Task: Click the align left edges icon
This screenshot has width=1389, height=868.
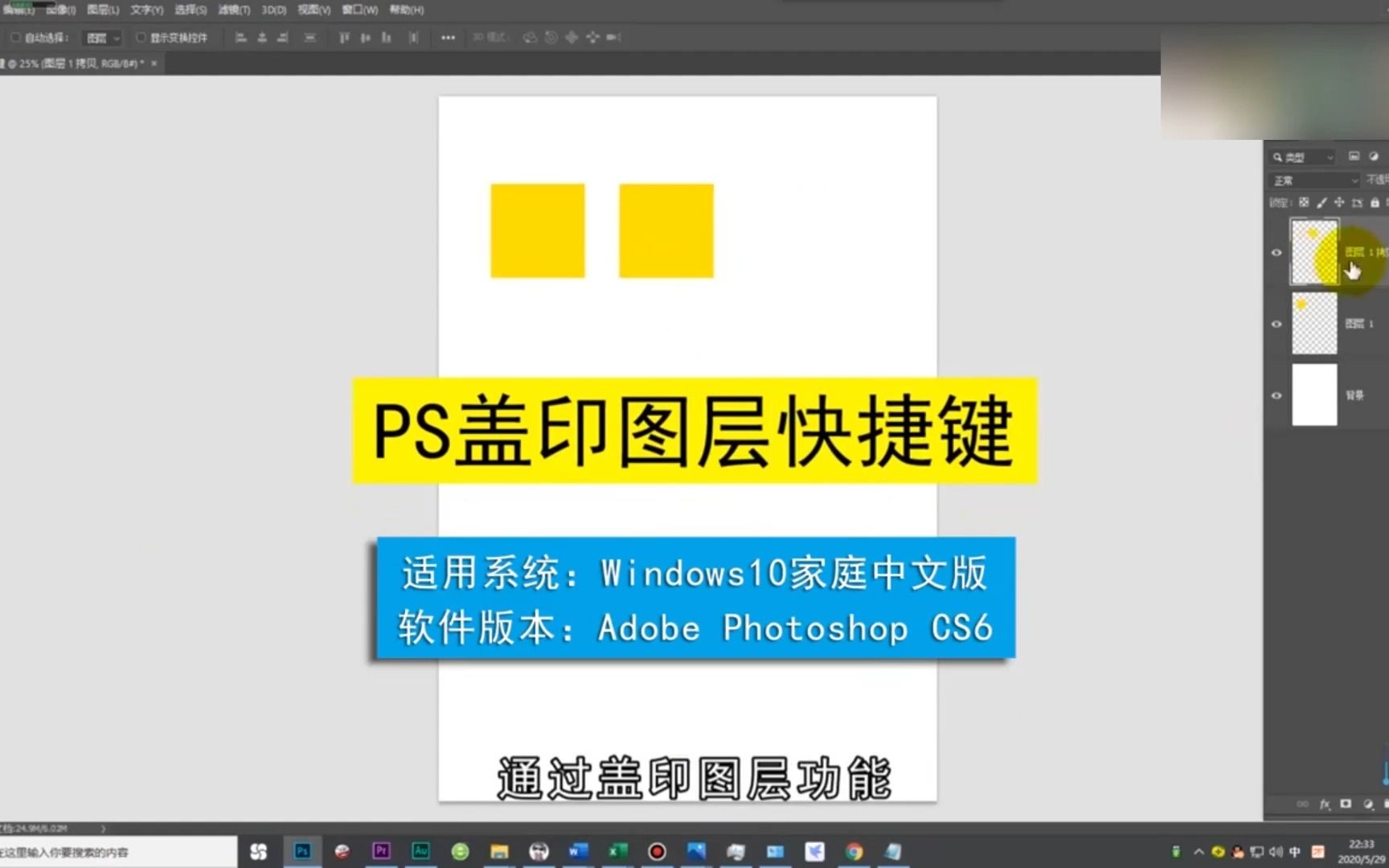Action: click(x=240, y=38)
